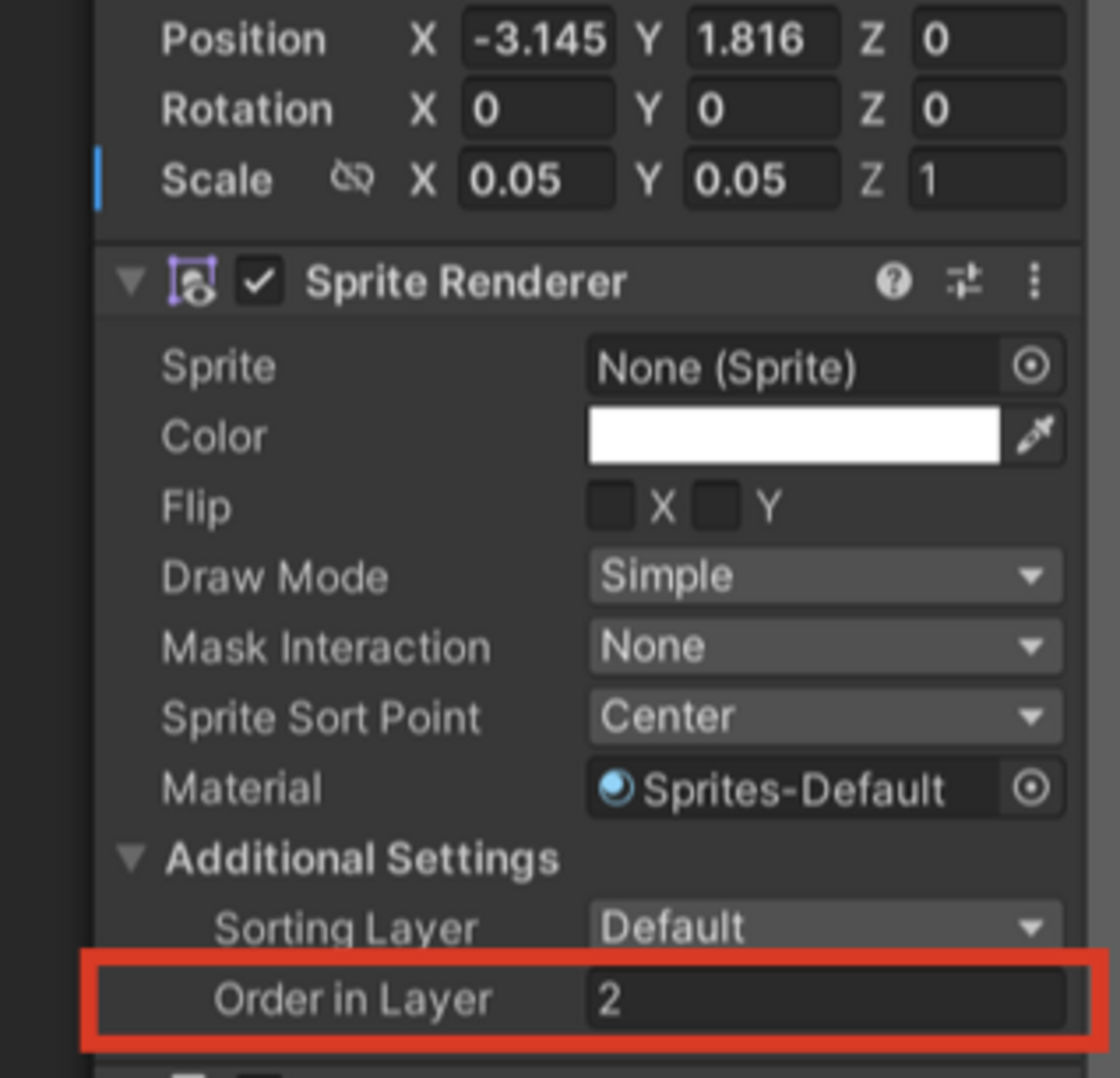Disable the Sprite Renderer component checkbox
This screenshot has width=1120, height=1078.
point(259,281)
